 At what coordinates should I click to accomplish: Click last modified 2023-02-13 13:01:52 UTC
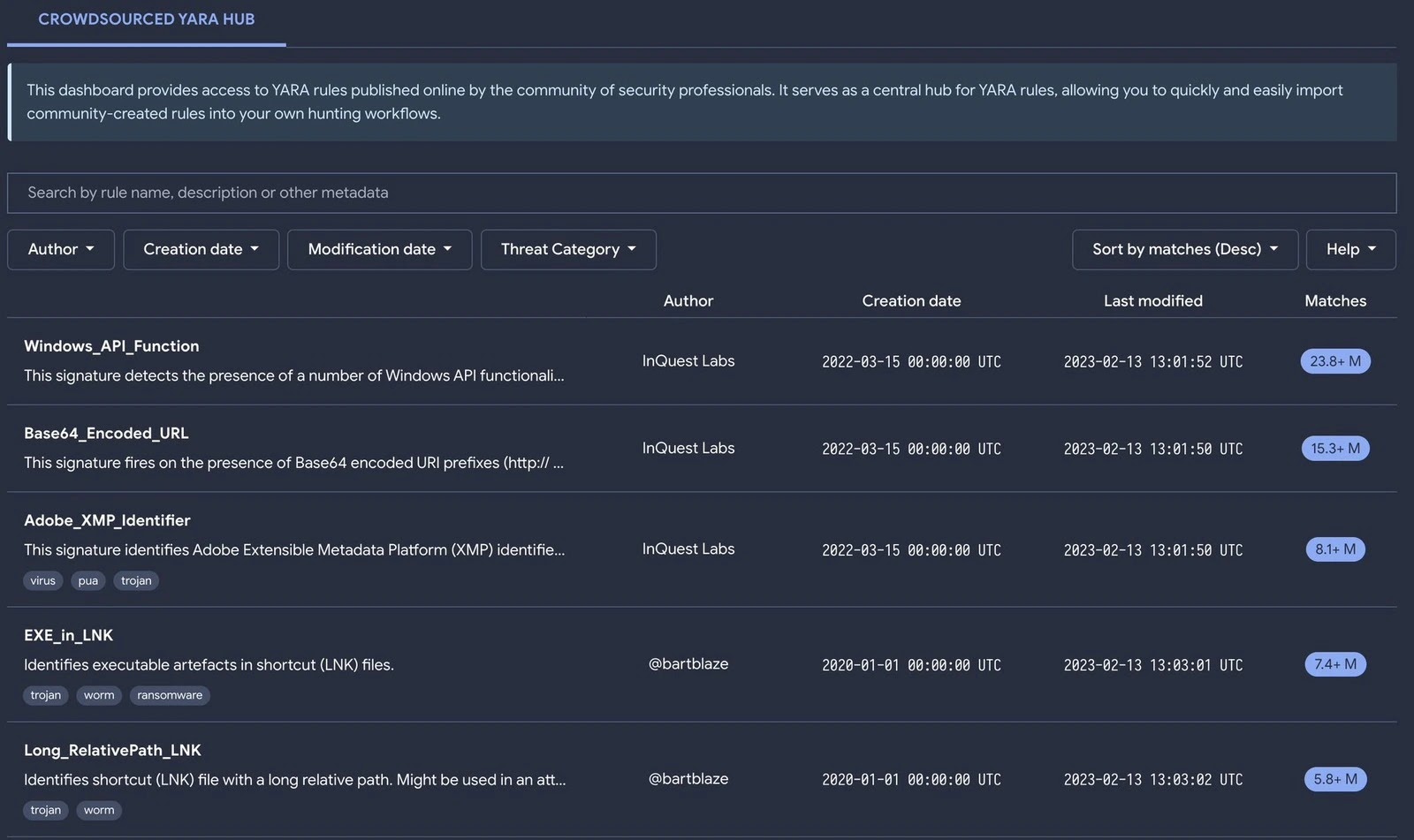click(1153, 362)
